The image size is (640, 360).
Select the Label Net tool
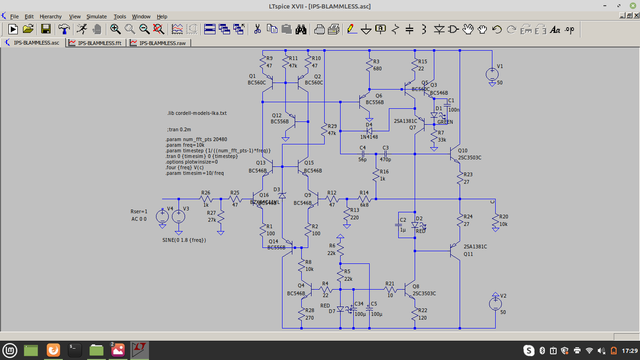380,29
